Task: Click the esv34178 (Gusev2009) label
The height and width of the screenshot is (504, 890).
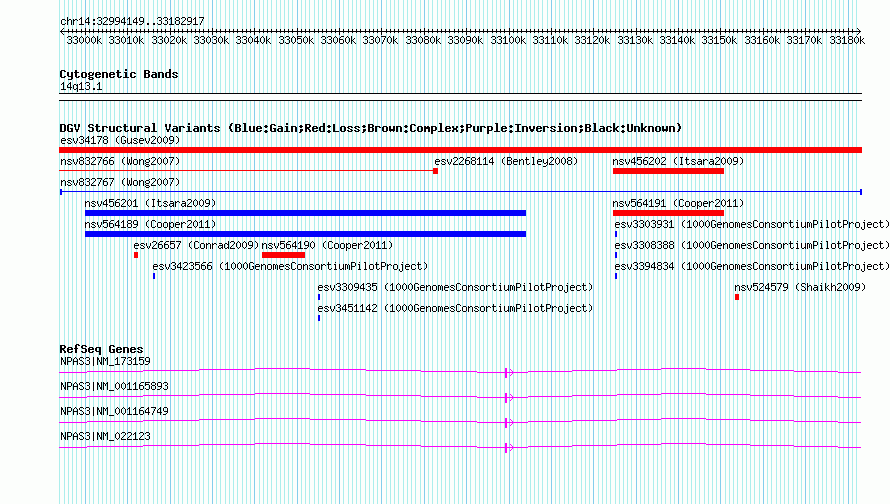Action: pos(120,140)
